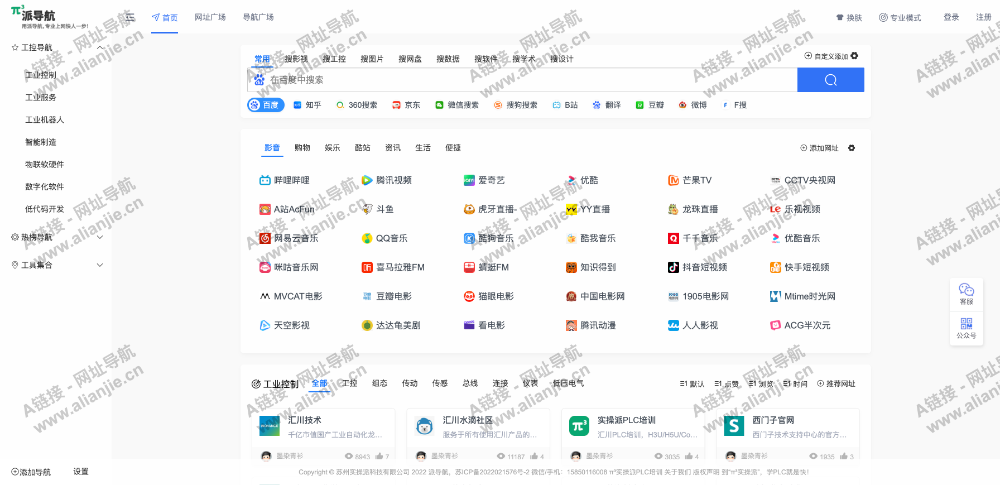The width and height of the screenshot is (1000, 485).
Task: Open 斗鱼 site shortcut
Action: pyautogui.click(x=378, y=209)
